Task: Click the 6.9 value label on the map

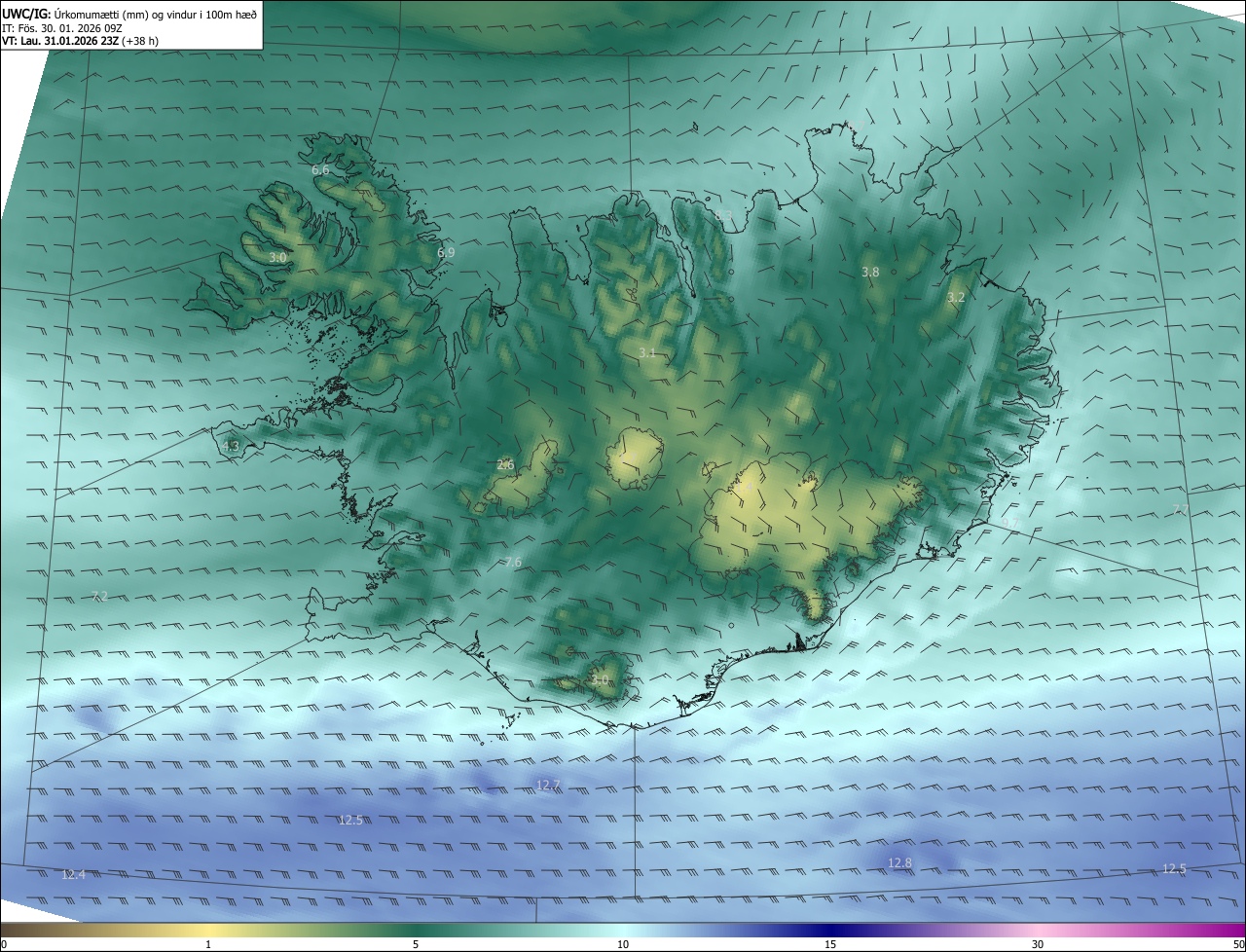Action: tap(446, 252)
